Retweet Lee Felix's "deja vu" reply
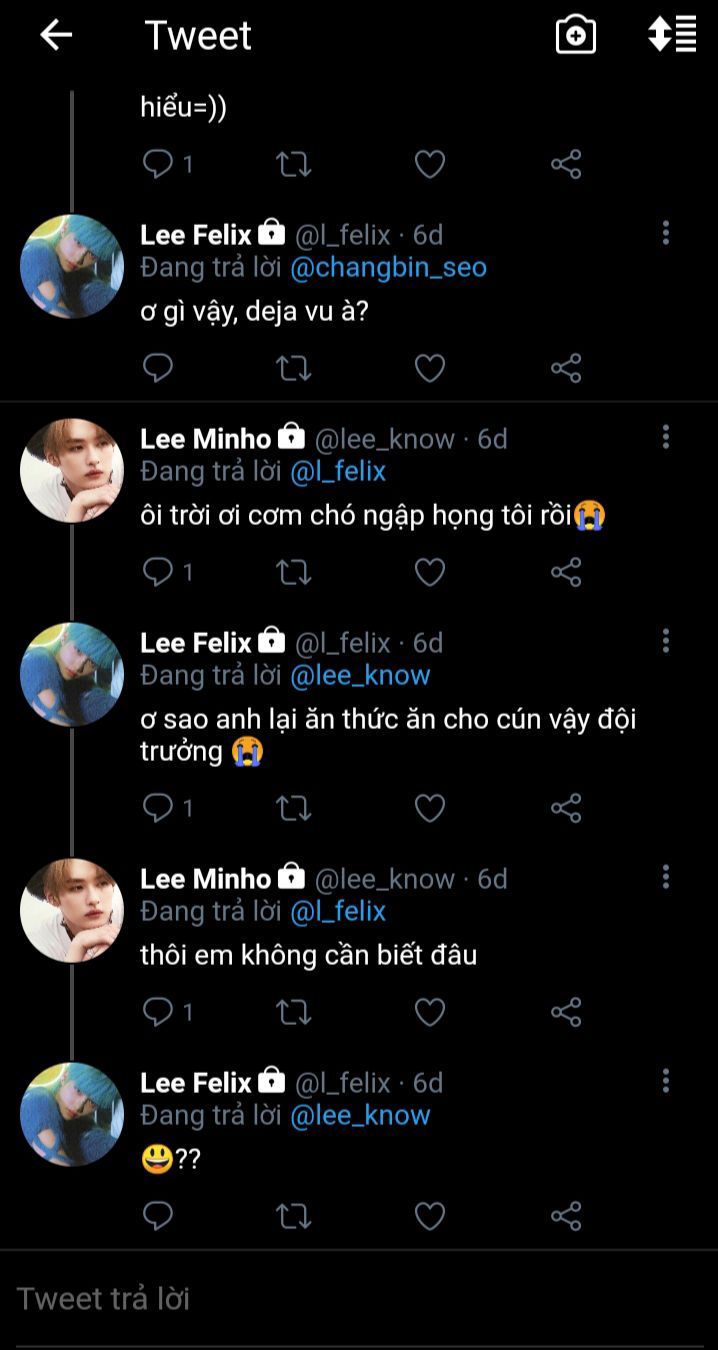This screenshot has width=718, height=1350. tap(293, 368)
